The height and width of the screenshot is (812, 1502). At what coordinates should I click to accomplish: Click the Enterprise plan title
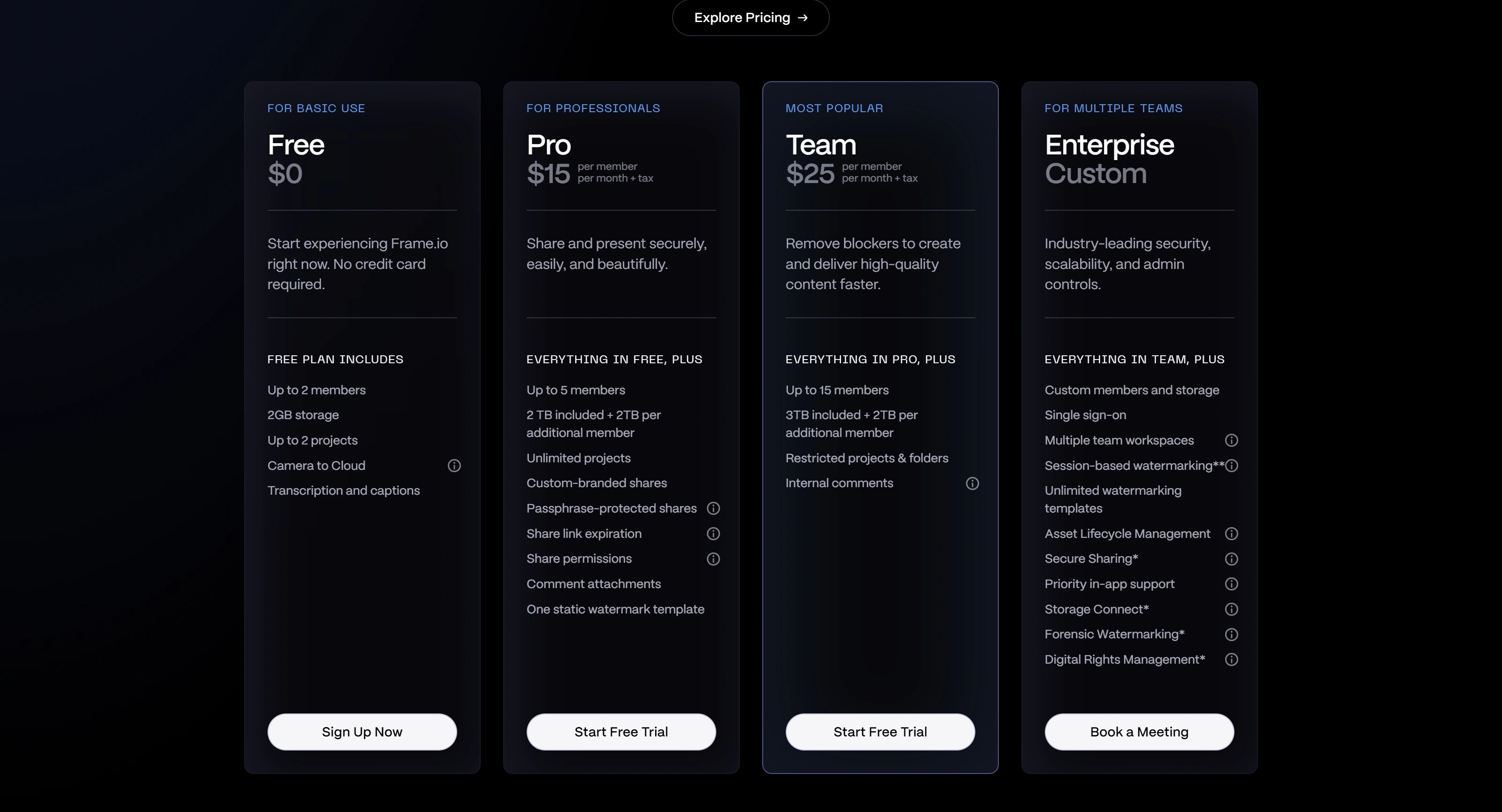1109,146
